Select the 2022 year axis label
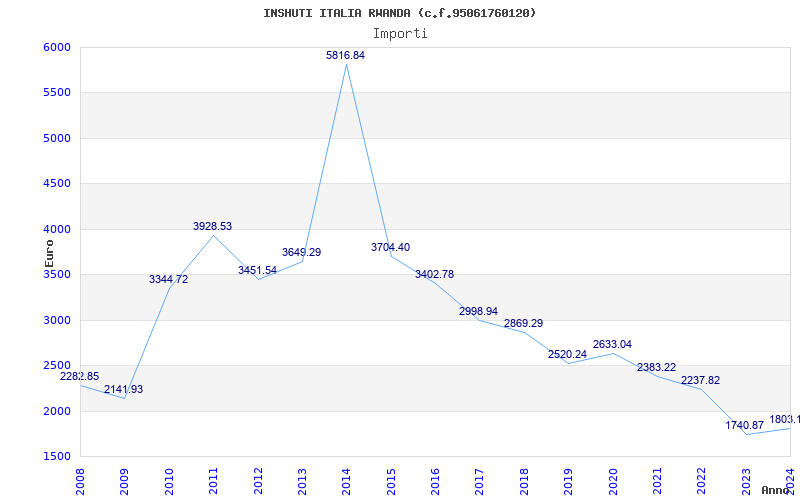 tap(702, 482)
